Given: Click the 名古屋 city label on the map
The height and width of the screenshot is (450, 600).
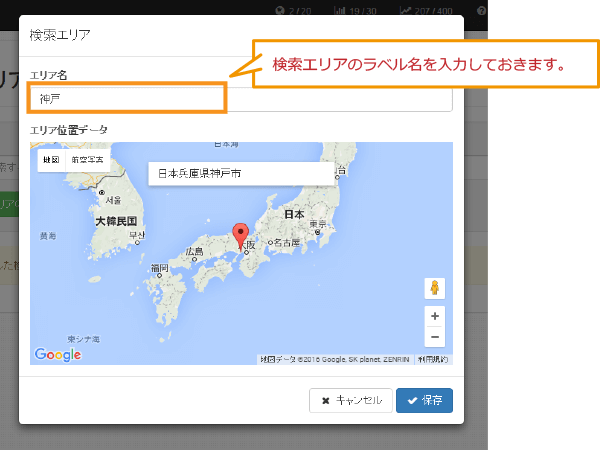Looking at the screenshot, I should click(x=287, y=243).
